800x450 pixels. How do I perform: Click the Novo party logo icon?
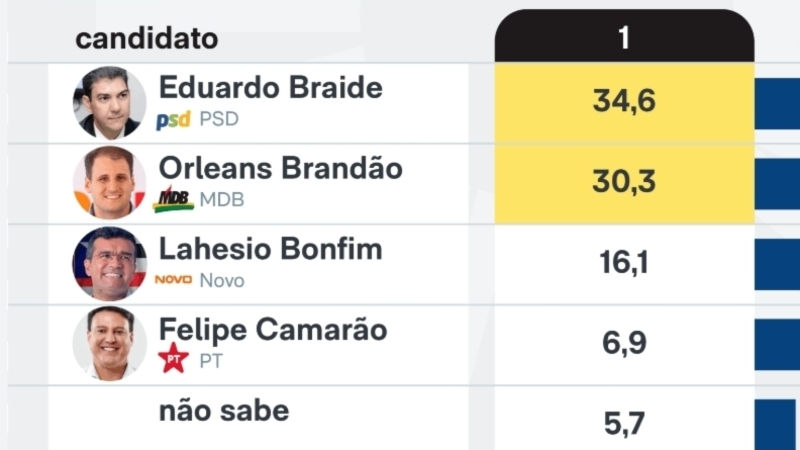(x=174, y=280)
